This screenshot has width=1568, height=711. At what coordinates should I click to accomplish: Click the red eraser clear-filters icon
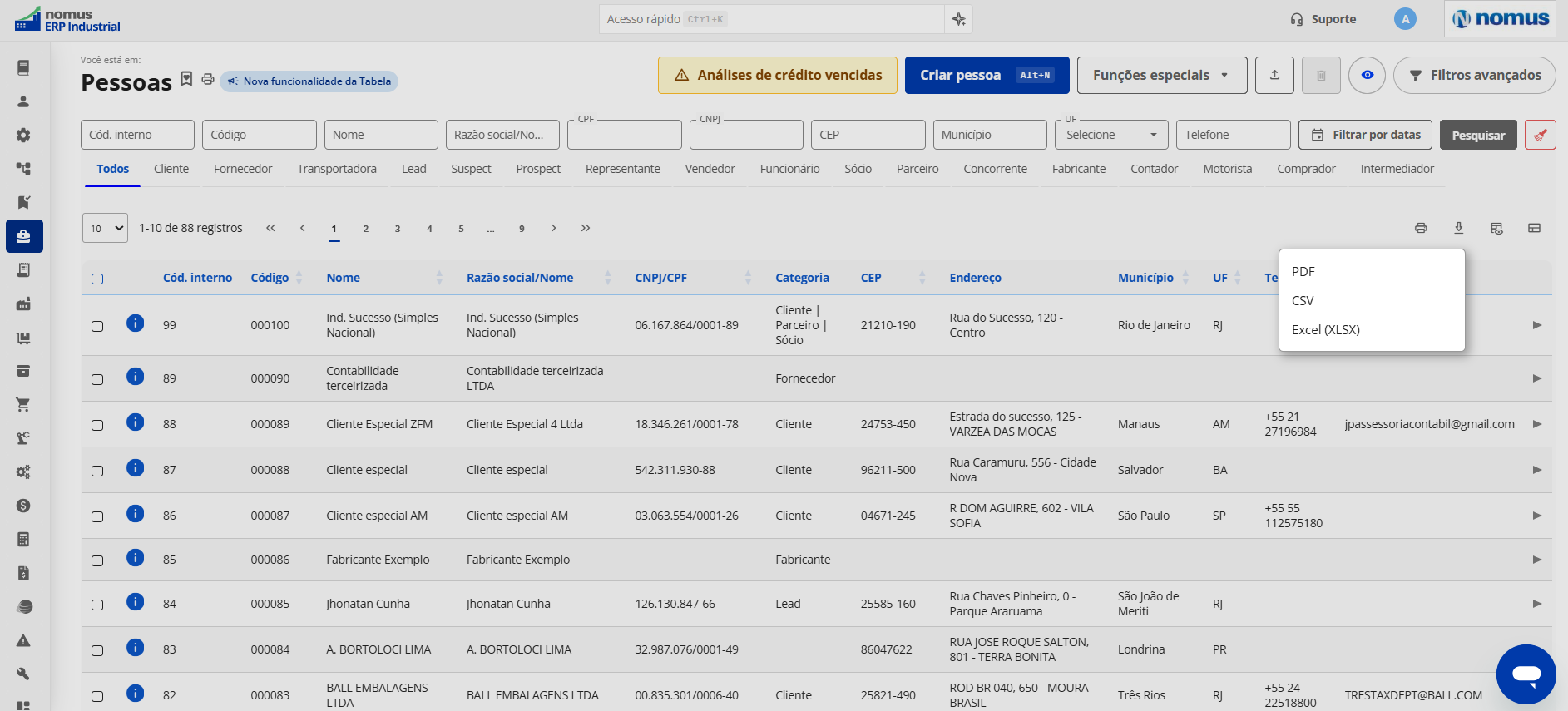1540,135
